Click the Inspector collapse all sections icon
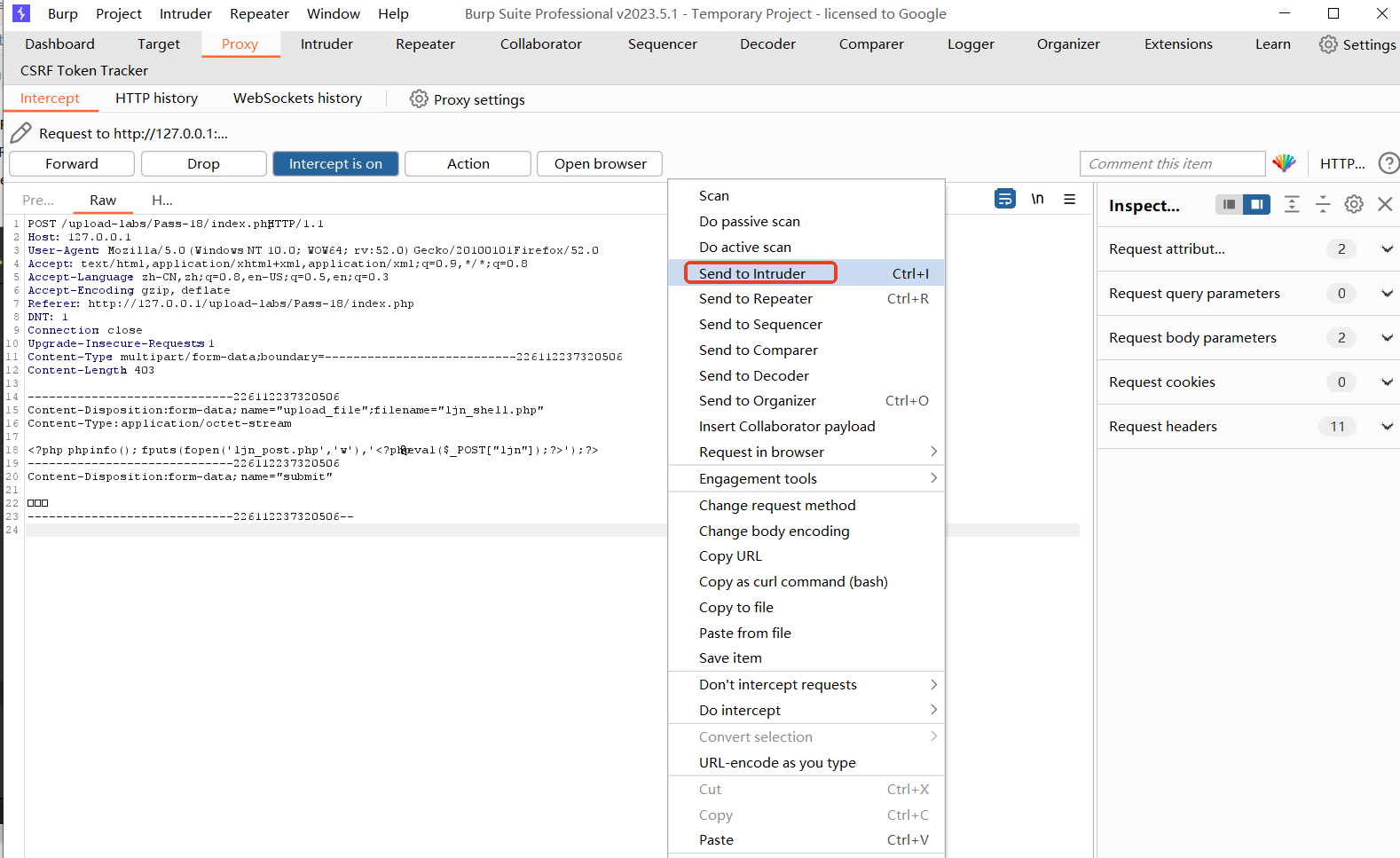Screen dimensions: 1400x858 (1323, 205)
